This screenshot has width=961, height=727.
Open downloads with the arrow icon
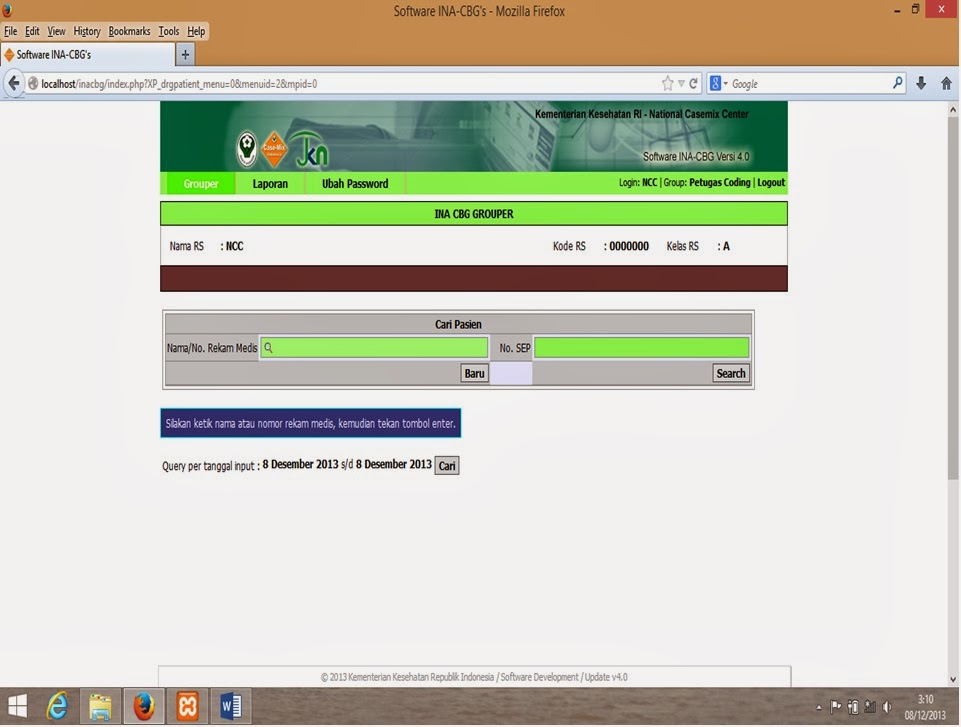(921, 83)
